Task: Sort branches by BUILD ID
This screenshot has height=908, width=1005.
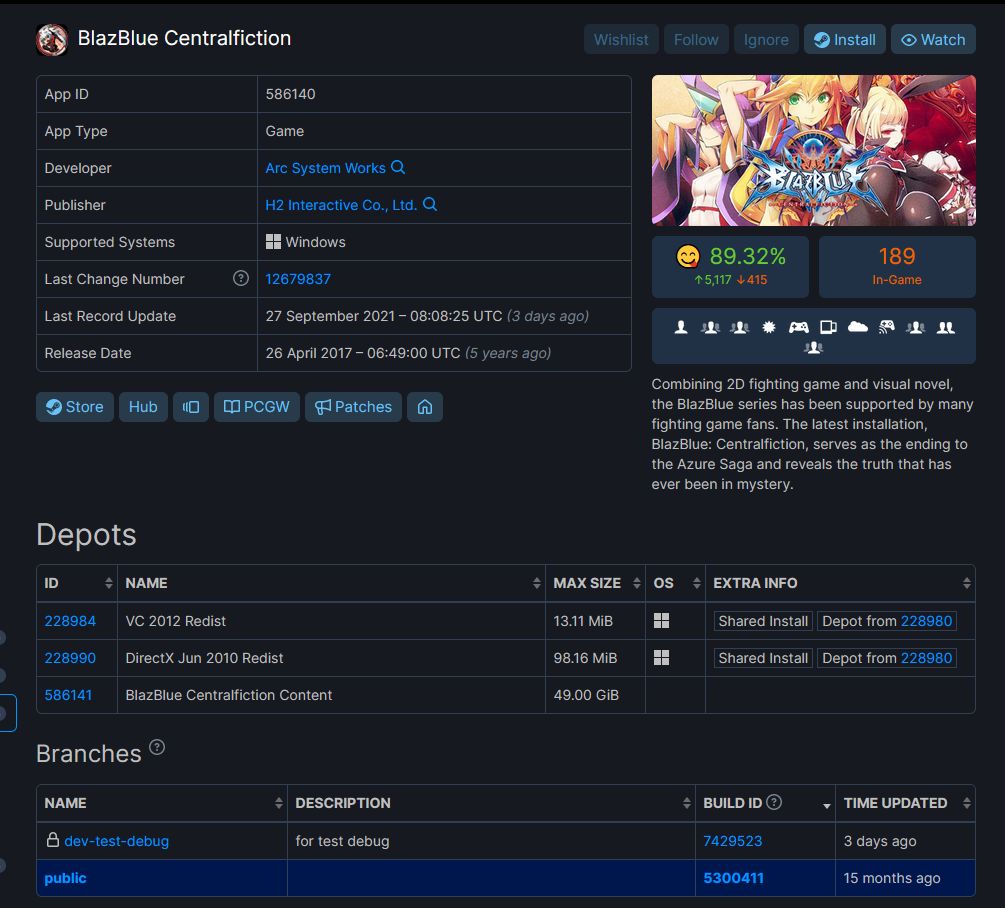Action: click(765, 803)
